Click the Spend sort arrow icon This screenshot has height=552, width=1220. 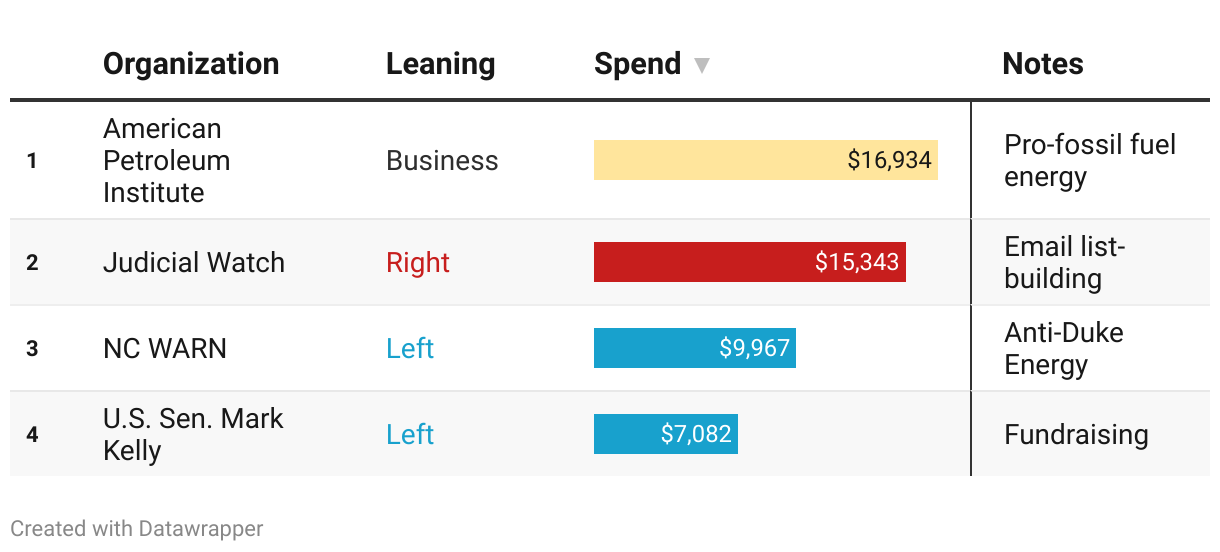(702, 66)
